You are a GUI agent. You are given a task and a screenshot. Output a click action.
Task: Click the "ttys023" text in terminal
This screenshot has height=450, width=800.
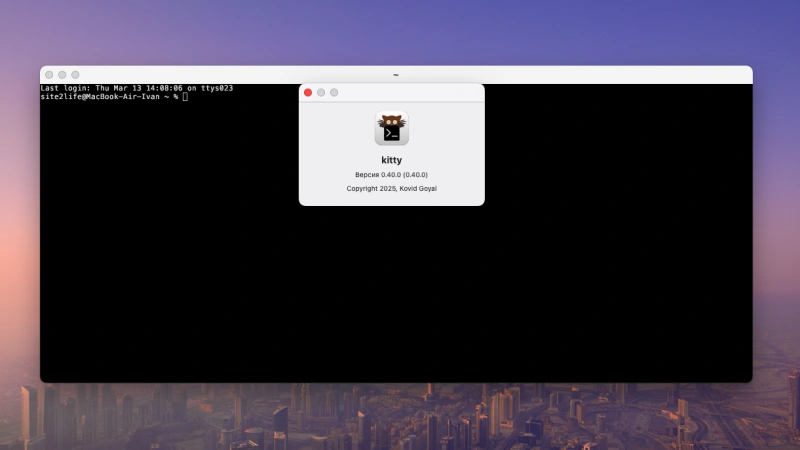[215, 88]
